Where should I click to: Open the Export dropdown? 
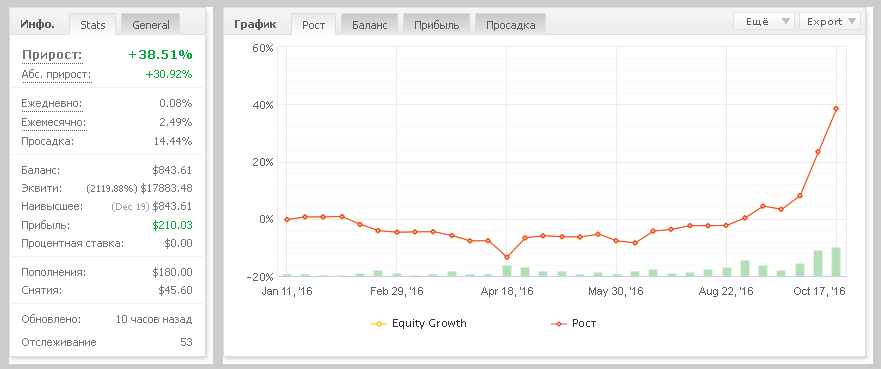tap(830, 21)
